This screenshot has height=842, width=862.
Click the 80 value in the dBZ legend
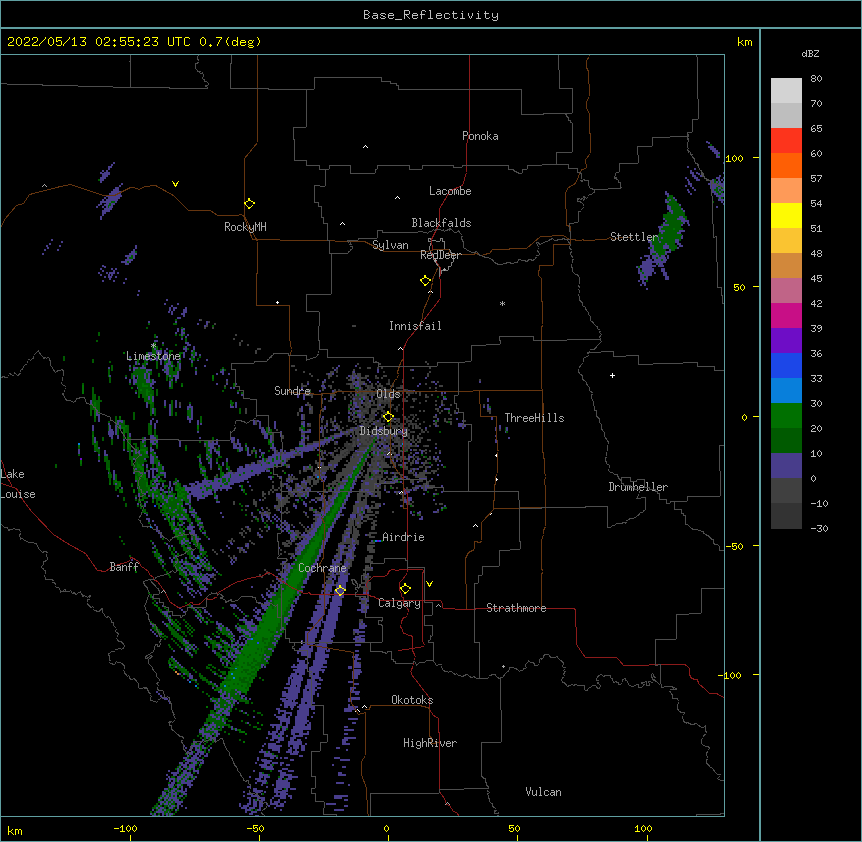[x=816, y=79]
